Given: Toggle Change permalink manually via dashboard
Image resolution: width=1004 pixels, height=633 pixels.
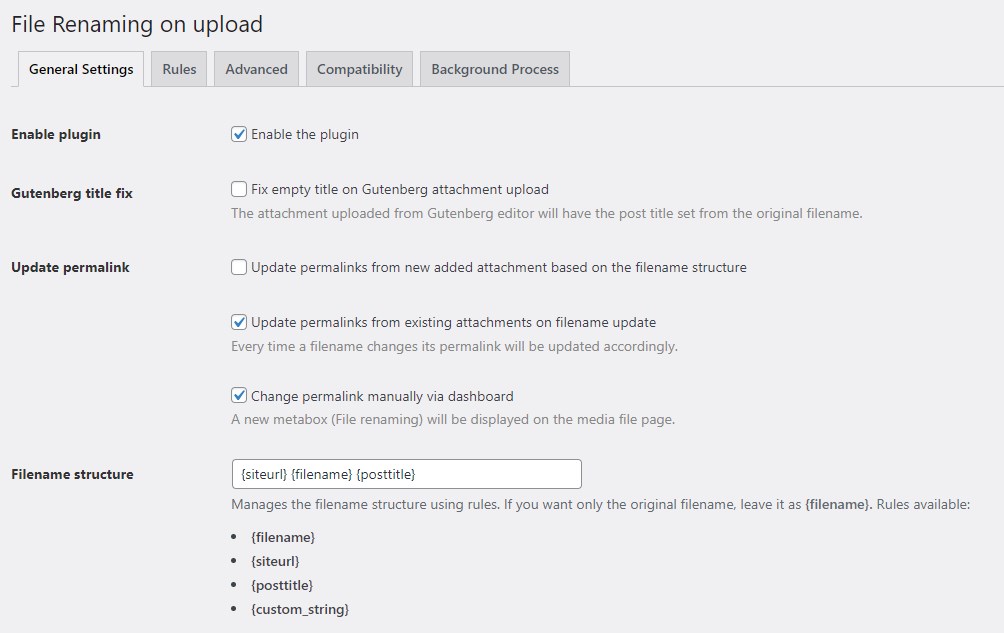Looking at the screenshot, I should click(x=239, y=396).
